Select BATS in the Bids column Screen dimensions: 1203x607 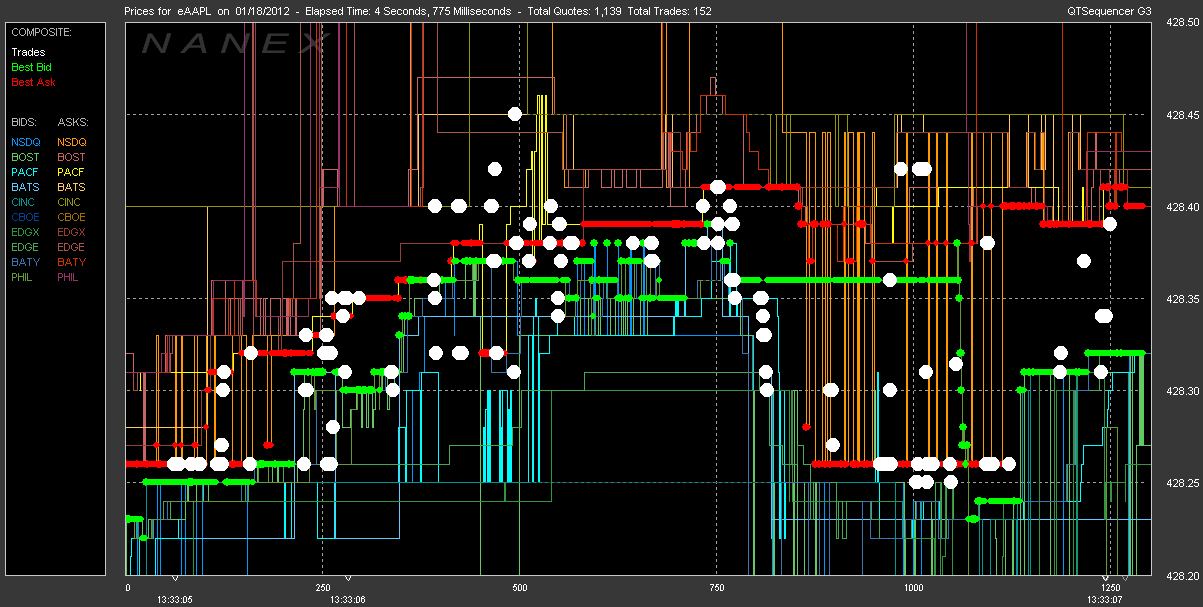click(25, 187)
